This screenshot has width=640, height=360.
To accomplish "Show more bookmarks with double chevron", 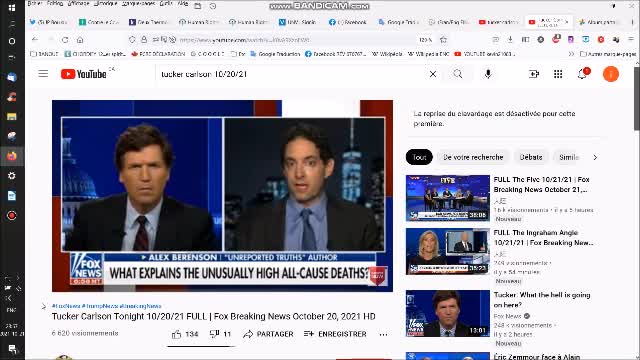I will (x=571, y=53).
